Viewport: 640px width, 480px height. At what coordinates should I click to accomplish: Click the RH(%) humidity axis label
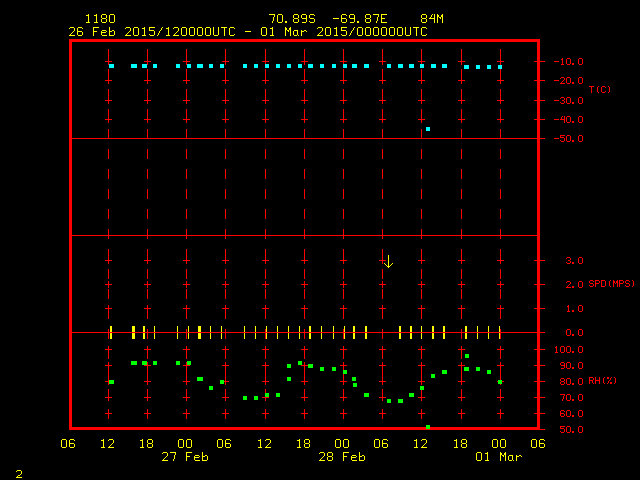coord(602,381)
